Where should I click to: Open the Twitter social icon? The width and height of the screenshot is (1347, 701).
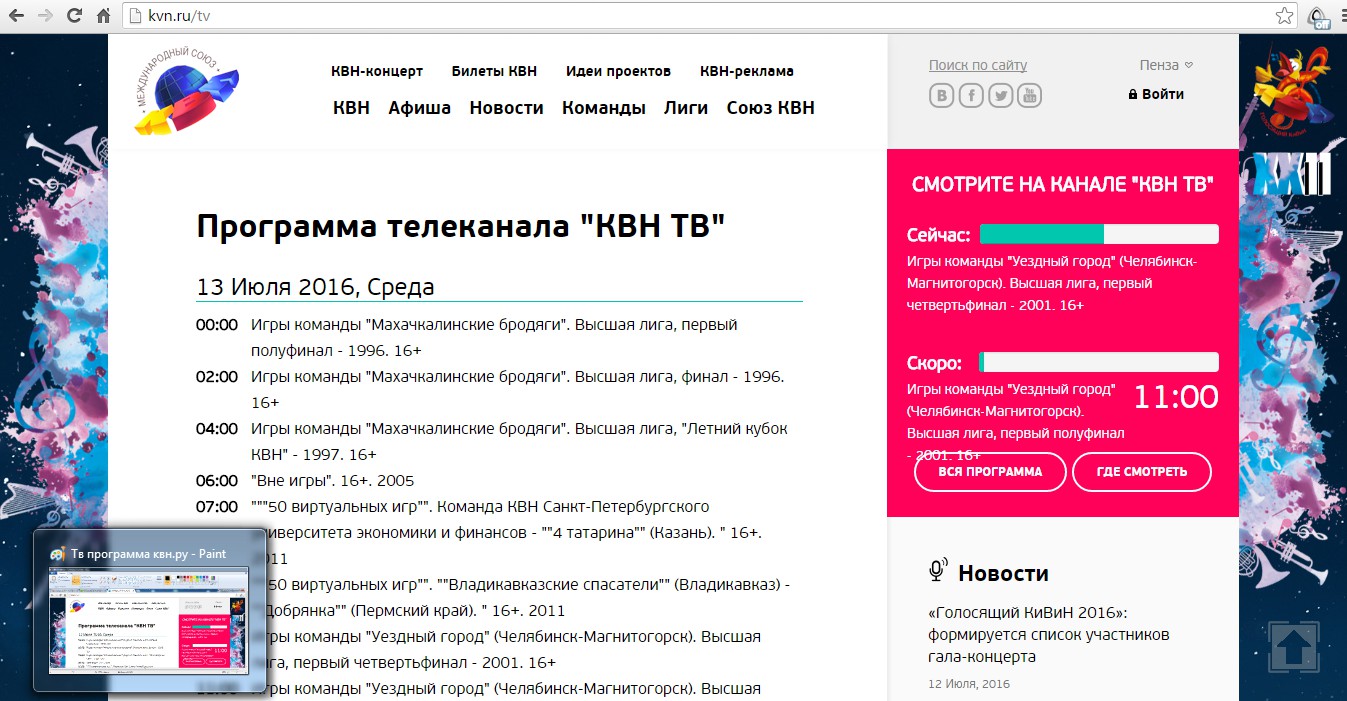point(1001,96)
